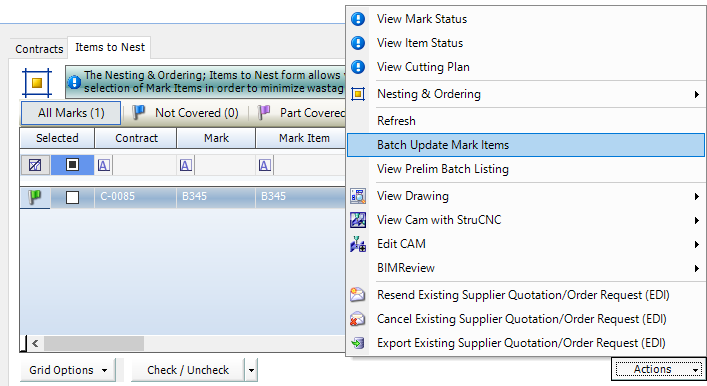Click the clear filter icon in filter row

[x=35, y=165]
